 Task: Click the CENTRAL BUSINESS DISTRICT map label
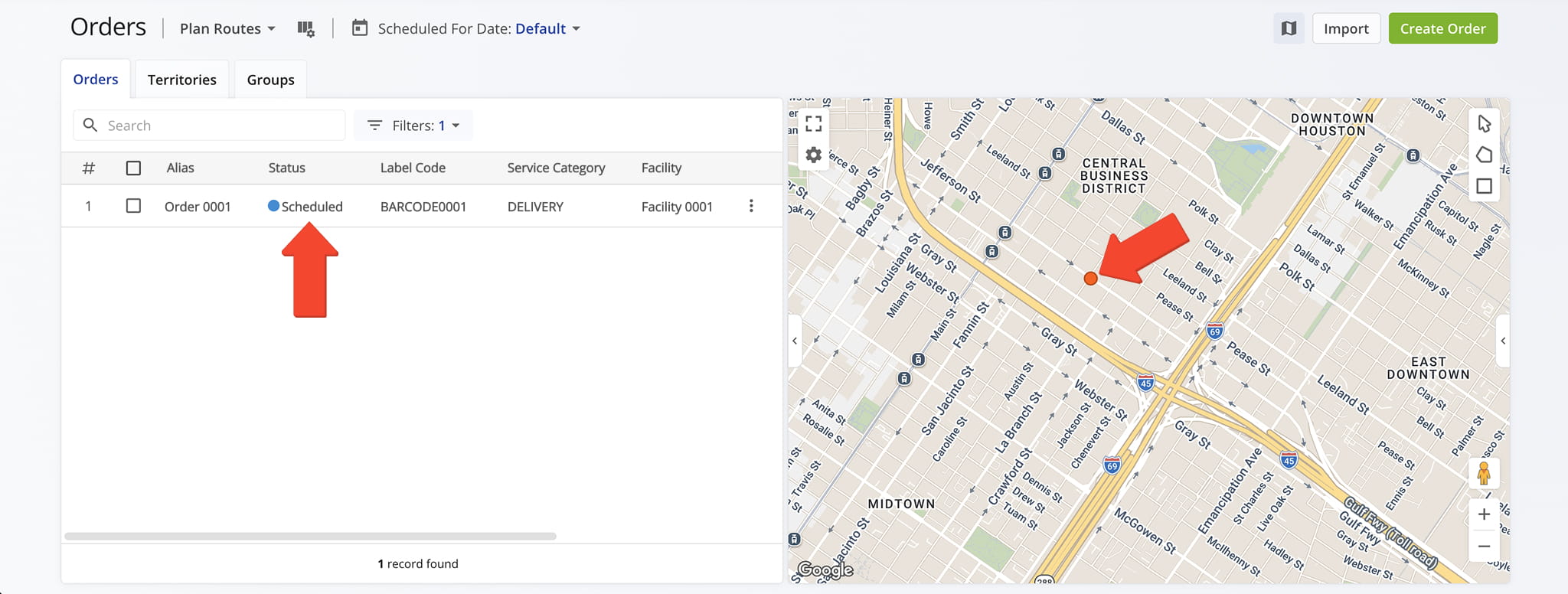[1114, 175]
